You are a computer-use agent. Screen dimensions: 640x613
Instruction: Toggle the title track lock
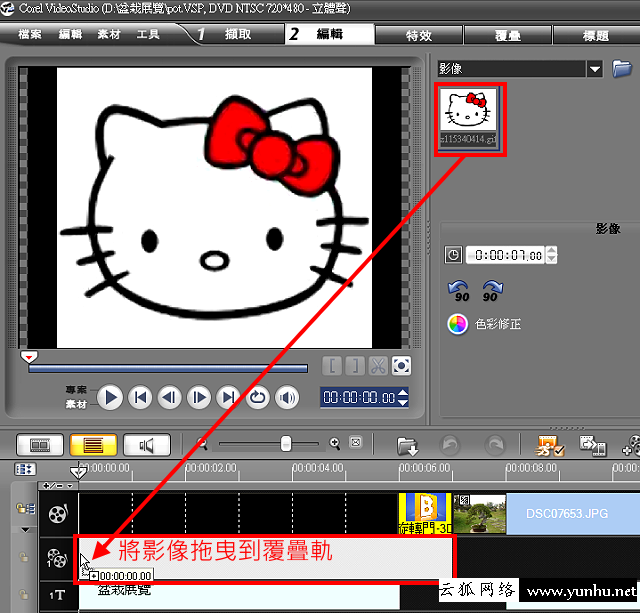pos(24,595)
